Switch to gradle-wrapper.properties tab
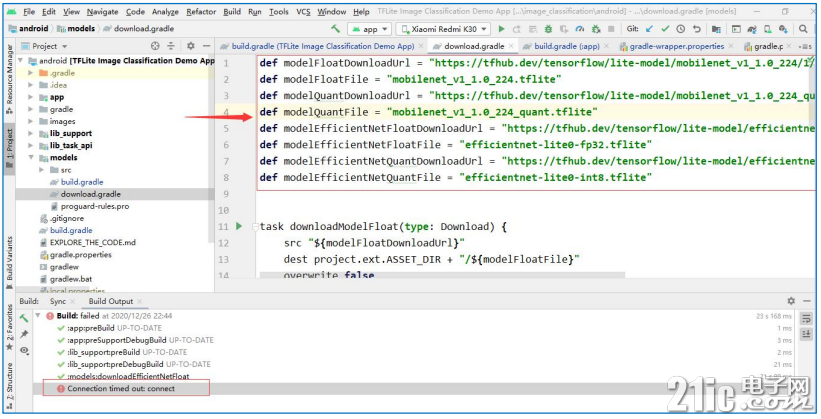Screen dimensions: 821x419 pyautogui.click(x=676, y=46)
